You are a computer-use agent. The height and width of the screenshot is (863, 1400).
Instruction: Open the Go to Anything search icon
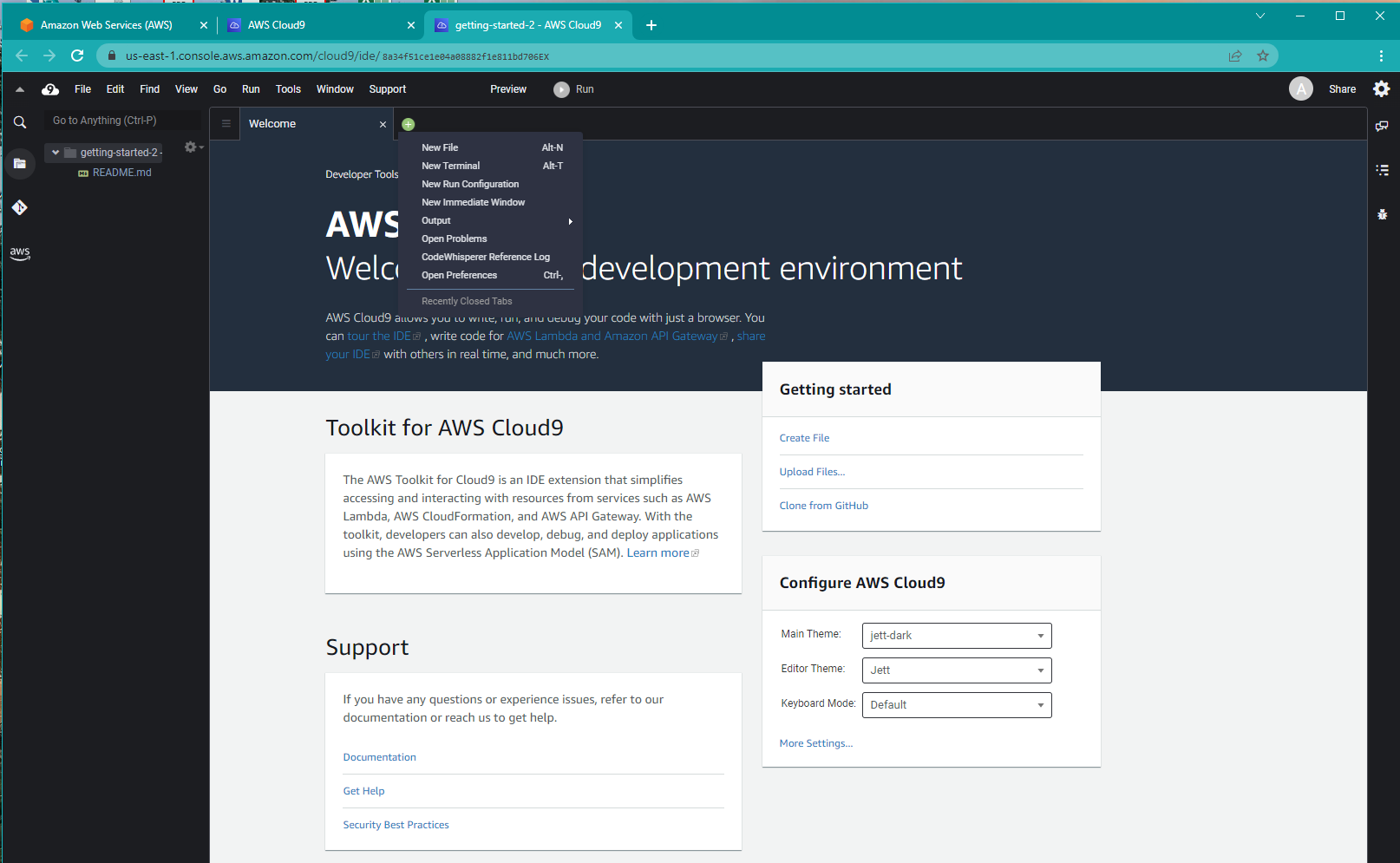[x=19, y=121]
